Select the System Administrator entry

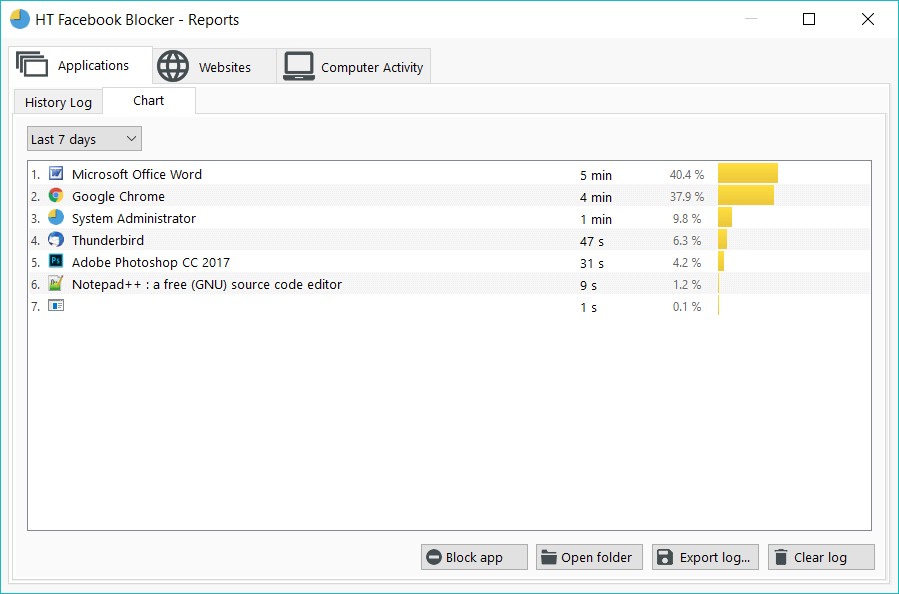point(450,218)
